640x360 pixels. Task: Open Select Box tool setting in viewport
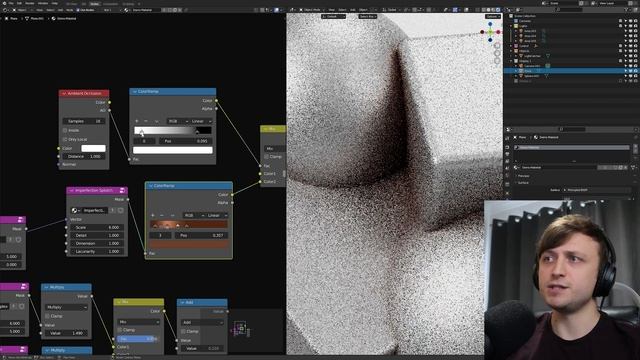367,16
